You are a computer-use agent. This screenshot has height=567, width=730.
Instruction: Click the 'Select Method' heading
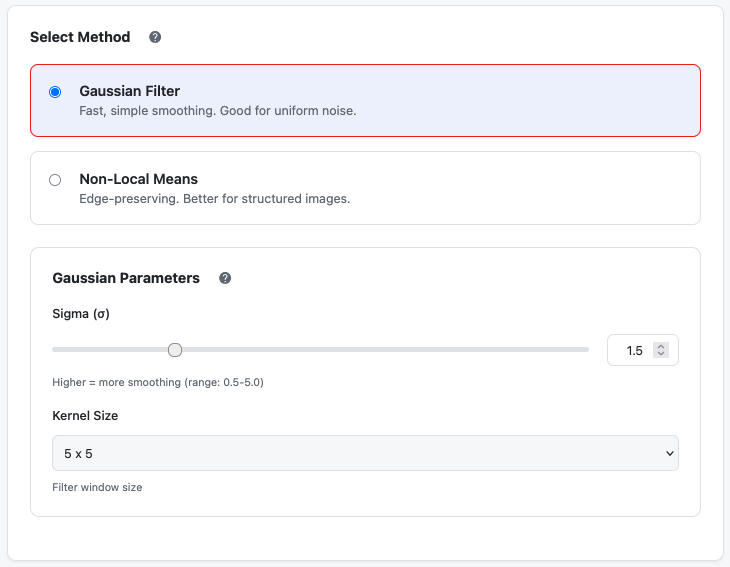80,37
